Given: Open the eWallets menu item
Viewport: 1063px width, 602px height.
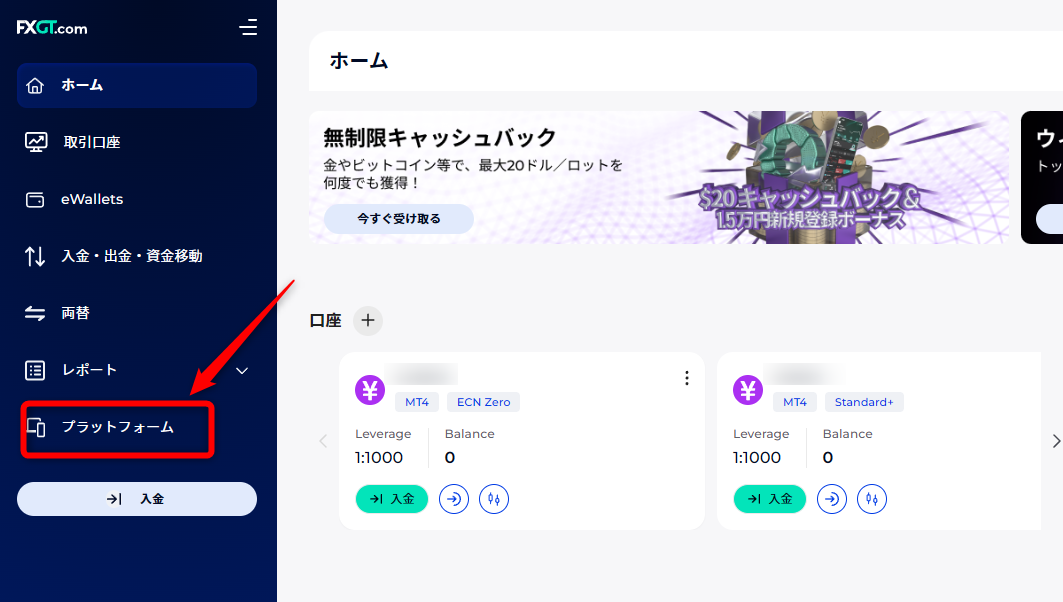Looking at the screenshot, I should tap(137, 199).
